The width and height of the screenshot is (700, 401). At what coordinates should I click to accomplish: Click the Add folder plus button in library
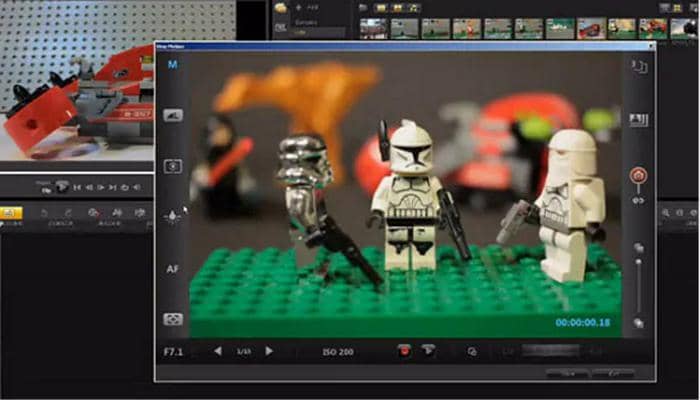click(299, 8)
